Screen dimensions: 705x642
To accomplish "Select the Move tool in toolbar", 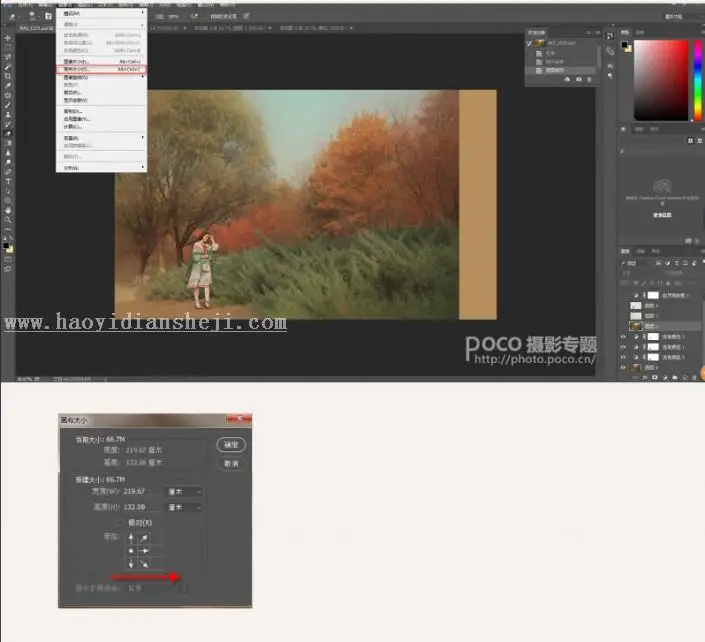I will click(x=8, y=38).
